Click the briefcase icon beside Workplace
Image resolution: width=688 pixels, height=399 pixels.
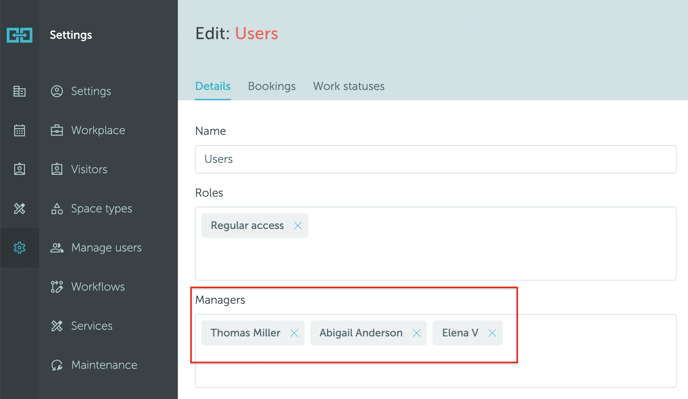[57, 130]
